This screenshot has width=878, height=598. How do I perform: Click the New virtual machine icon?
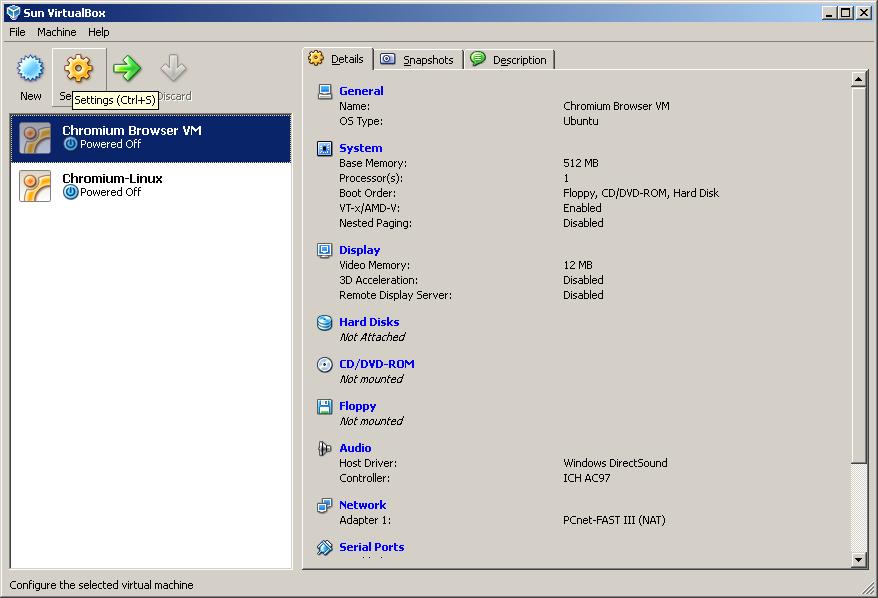click(30, 68)
